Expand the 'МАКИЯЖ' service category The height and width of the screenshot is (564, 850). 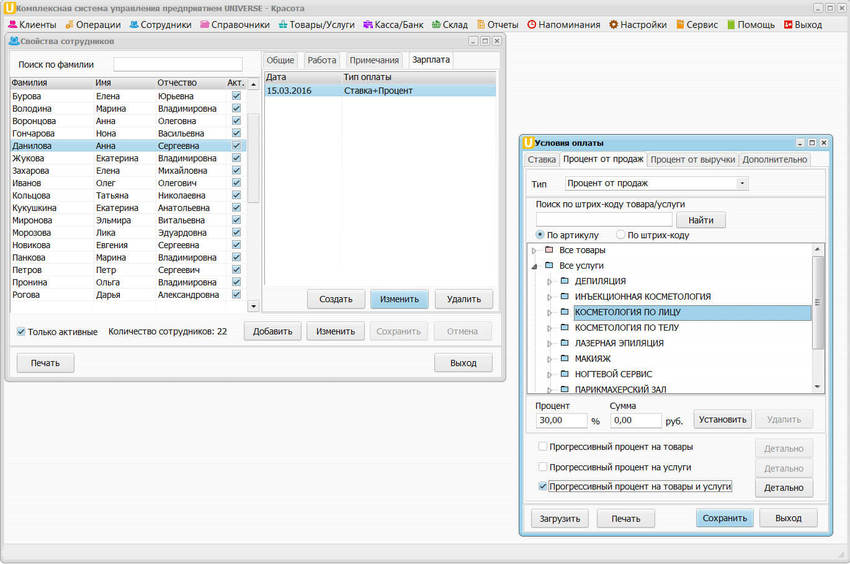pyautogui.click(x=549, y=358)
